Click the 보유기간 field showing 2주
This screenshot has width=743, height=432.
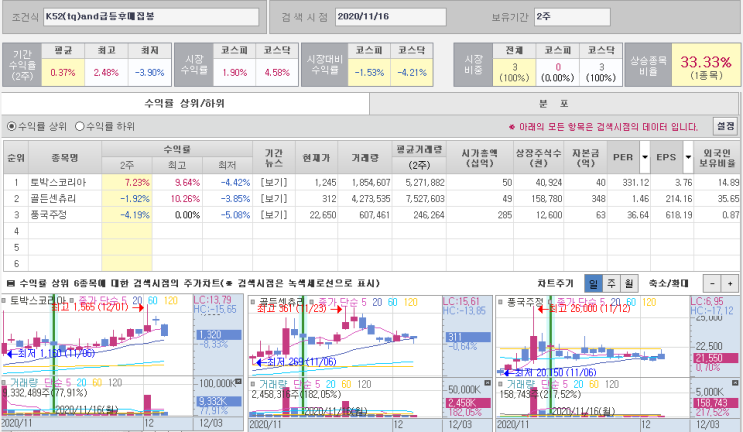click(572, 17)
